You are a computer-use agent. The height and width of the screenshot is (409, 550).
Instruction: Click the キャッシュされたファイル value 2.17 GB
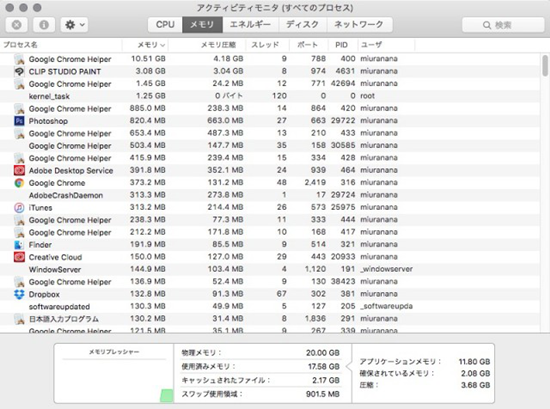pyautogui.click(x=326, y=380)
